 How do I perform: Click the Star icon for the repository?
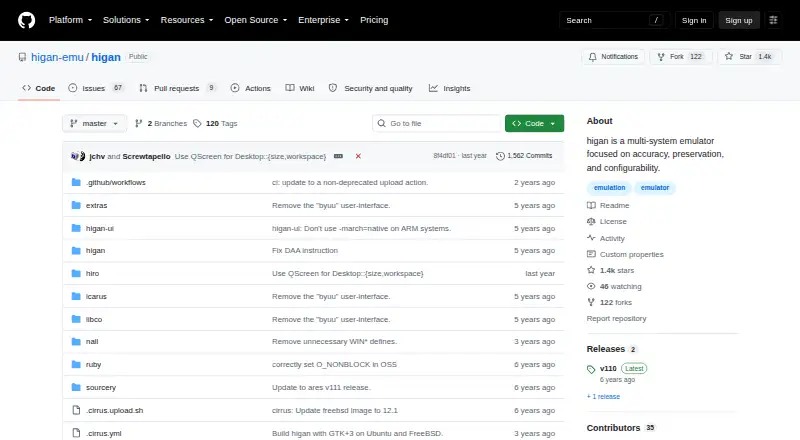(x=729, y=57)
